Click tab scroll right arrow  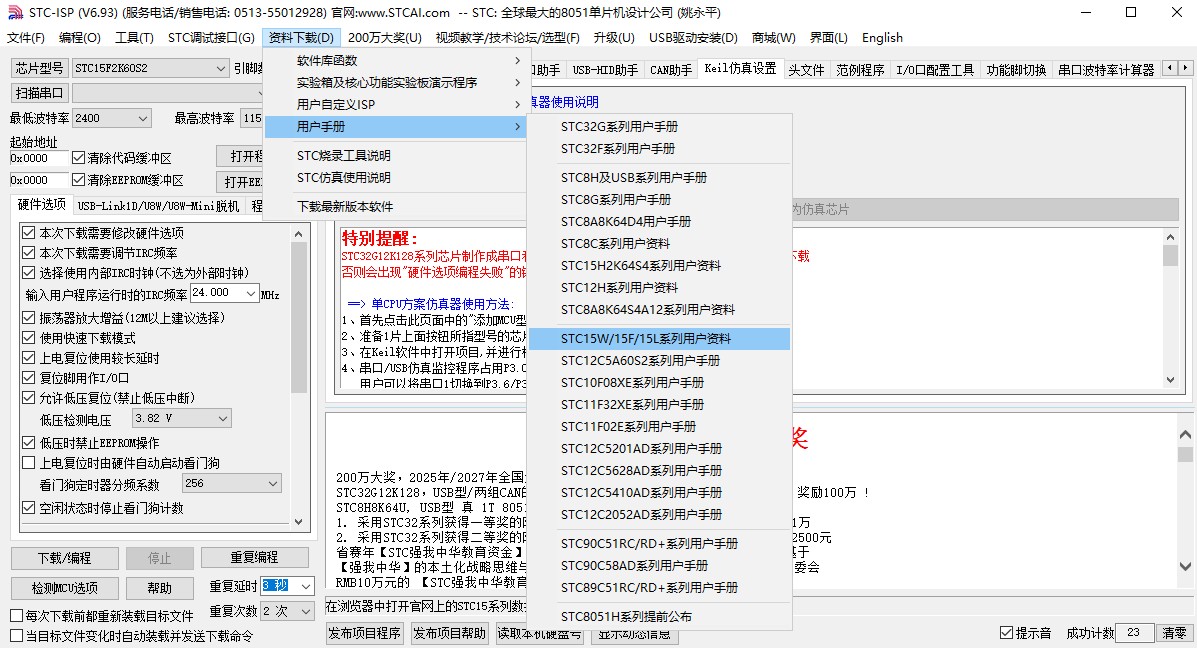tap(1185, 68)
